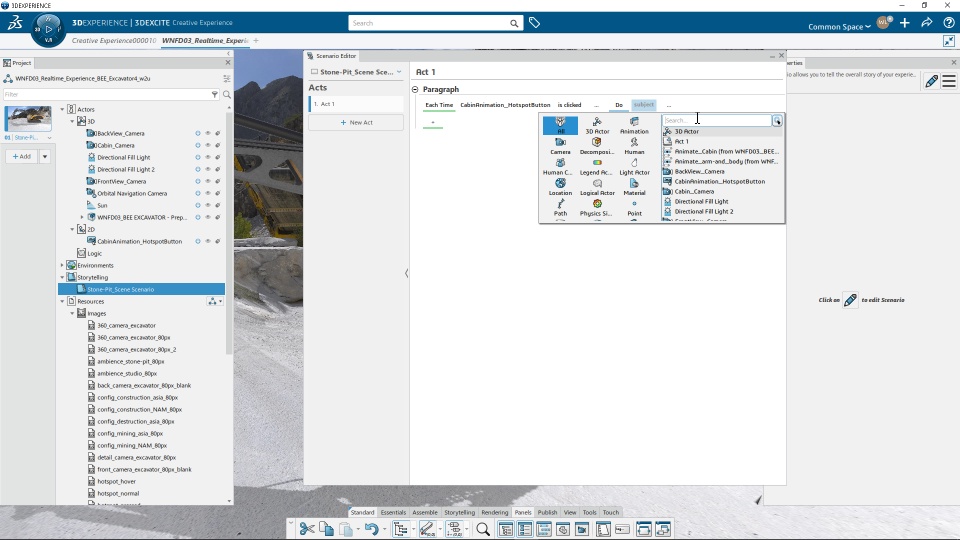Open the tag icon next to top search
This screenshot has width=960, height=540.
pyautogui.click(x=534, y=23)
